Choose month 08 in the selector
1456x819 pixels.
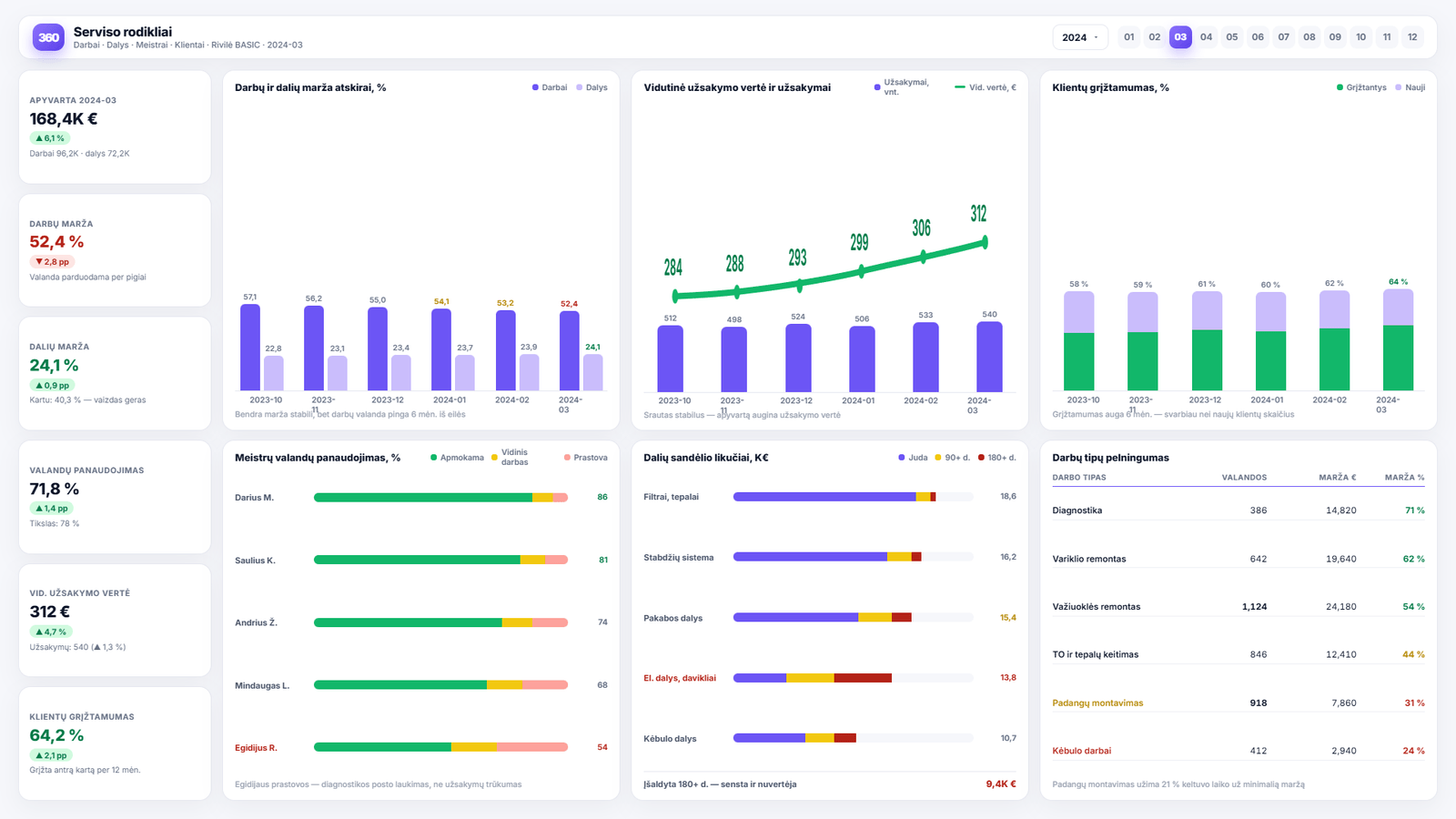pos(1309,37)
